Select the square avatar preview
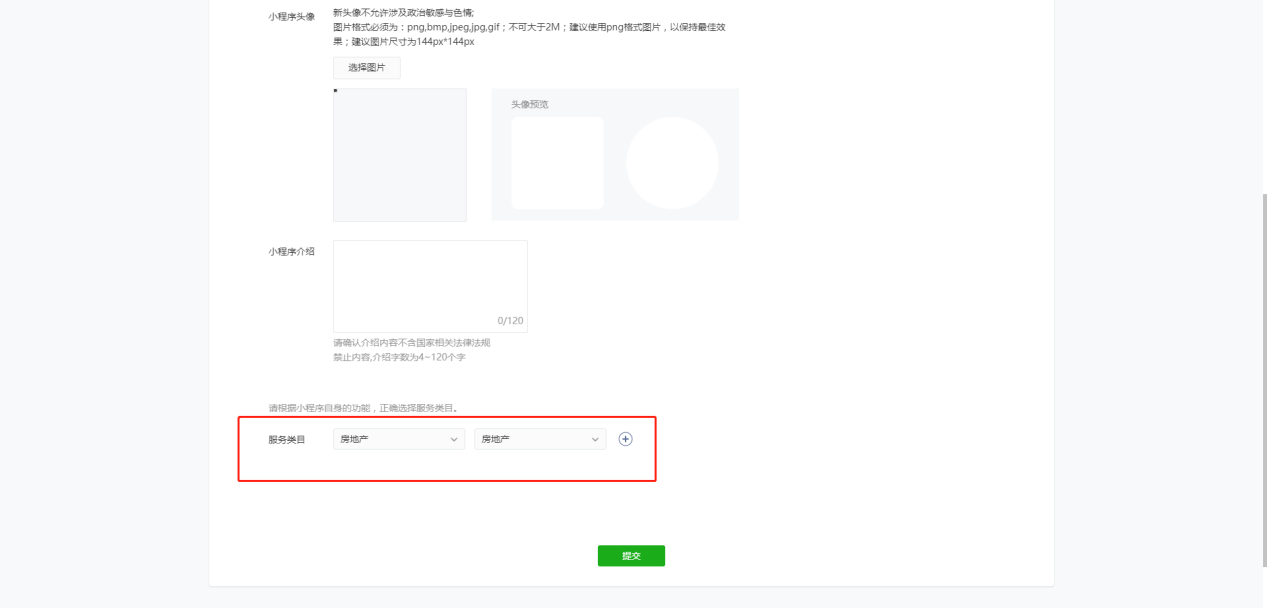The width and height of the screenshot is (1267, 608). [557, 163]
